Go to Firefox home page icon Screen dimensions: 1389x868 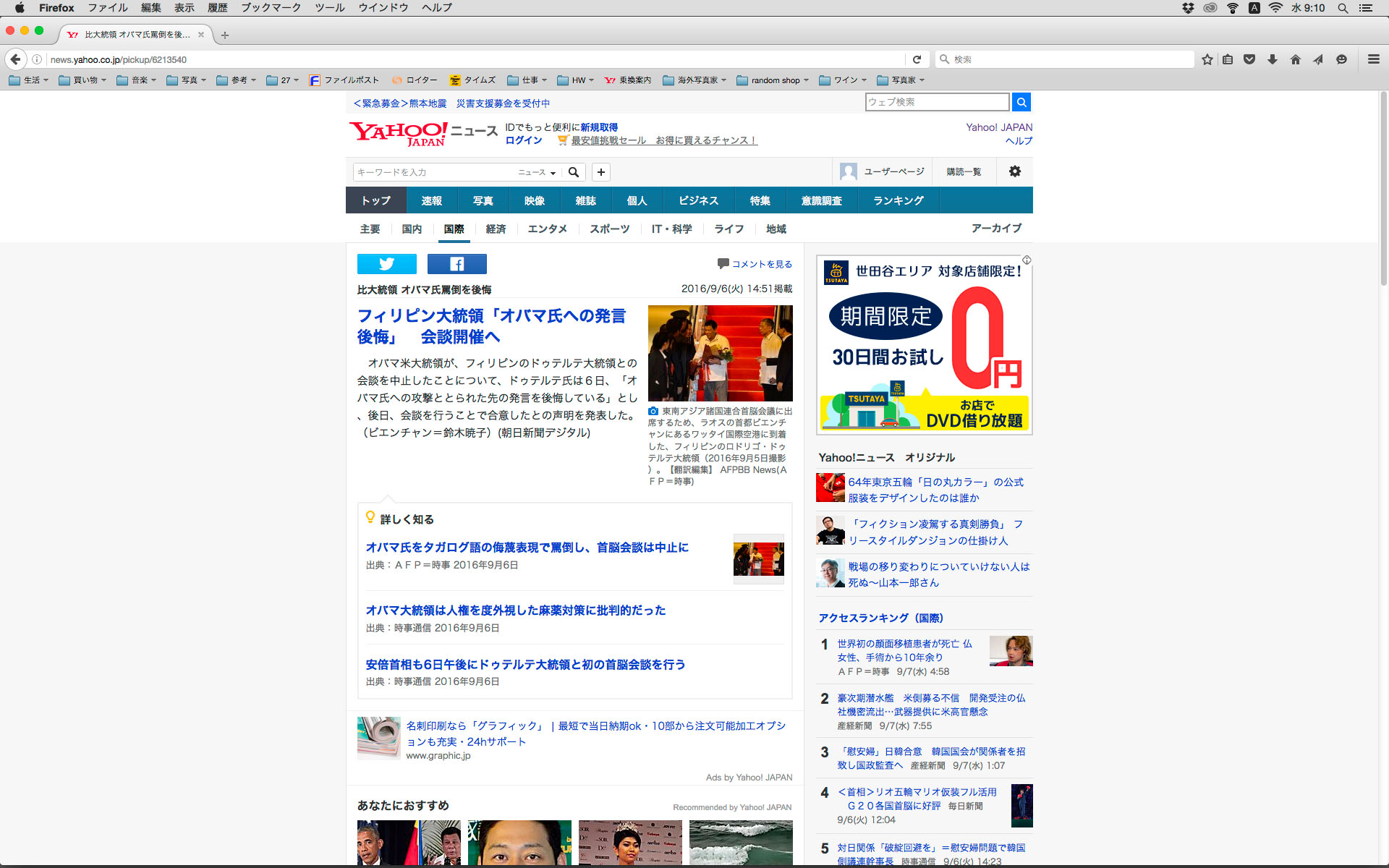click(x=1295, y=59)
